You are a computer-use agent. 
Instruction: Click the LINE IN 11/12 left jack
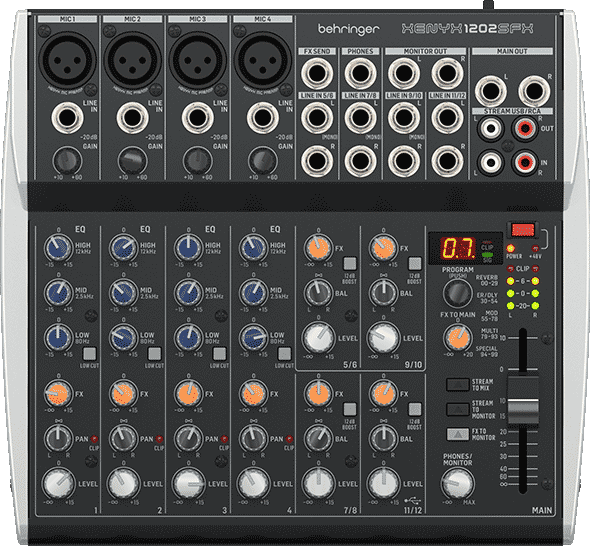pos(447,118)
